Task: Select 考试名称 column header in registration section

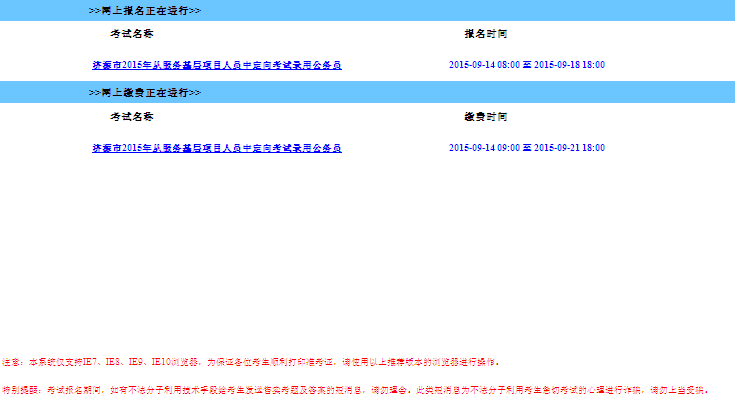Action: tap(131, 34)
